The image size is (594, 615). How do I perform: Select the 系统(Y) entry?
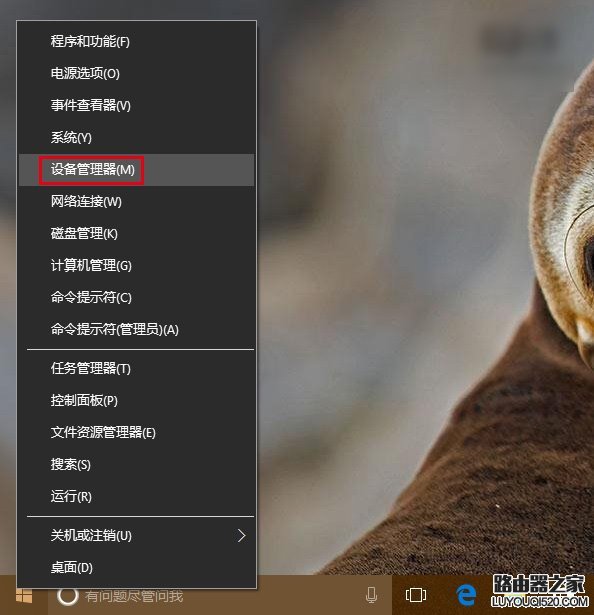(137, 137)
